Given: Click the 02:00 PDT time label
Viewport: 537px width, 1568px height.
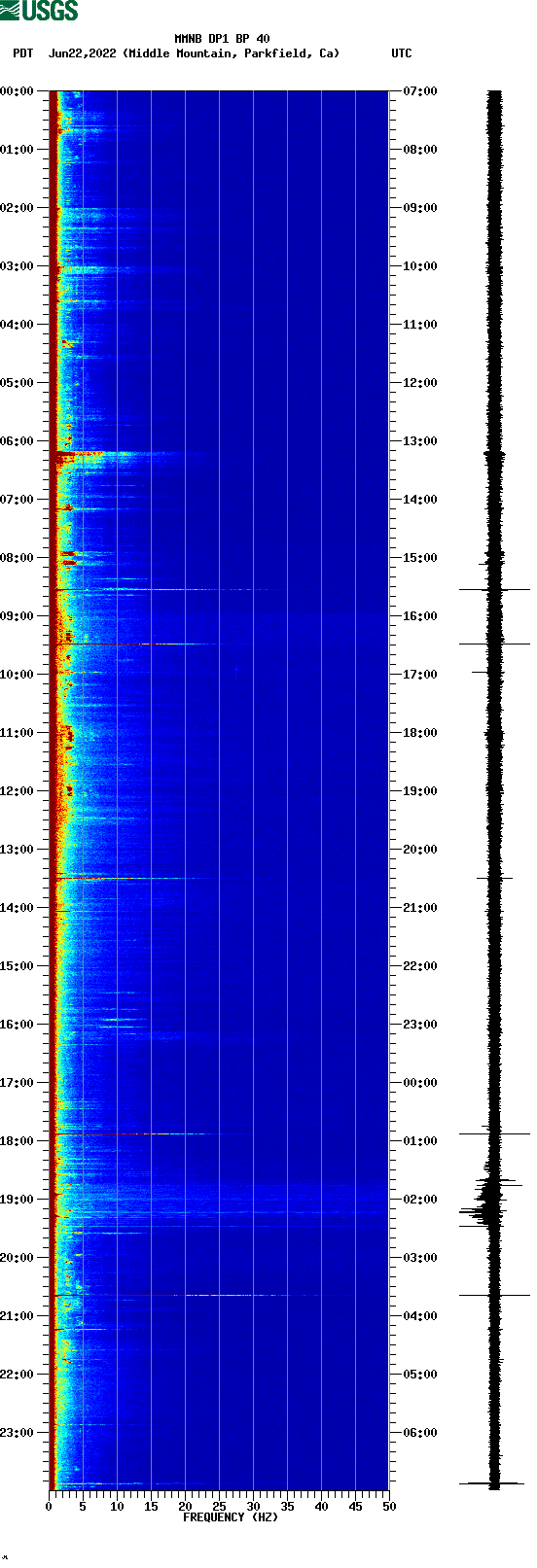Looking at the screenshot, I should click(18, 208).
